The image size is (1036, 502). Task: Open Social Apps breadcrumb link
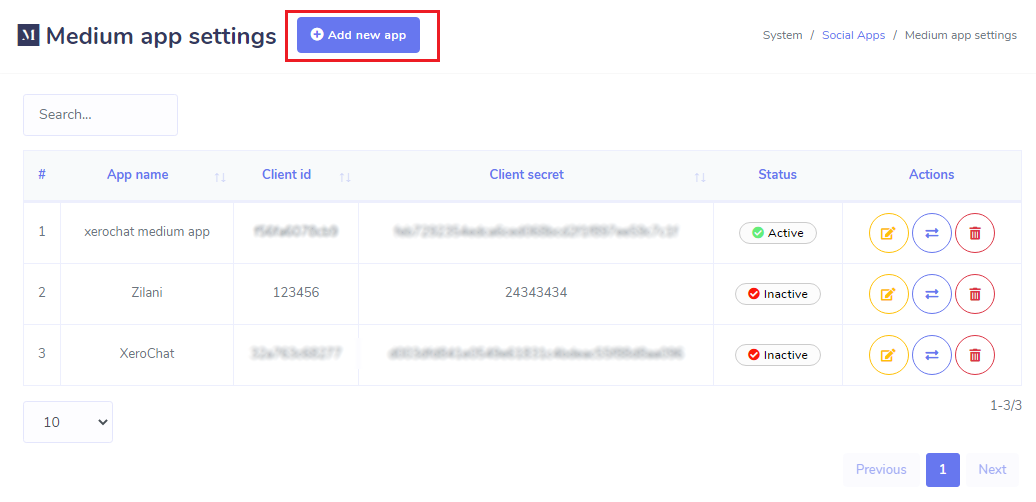pos(853,36)
